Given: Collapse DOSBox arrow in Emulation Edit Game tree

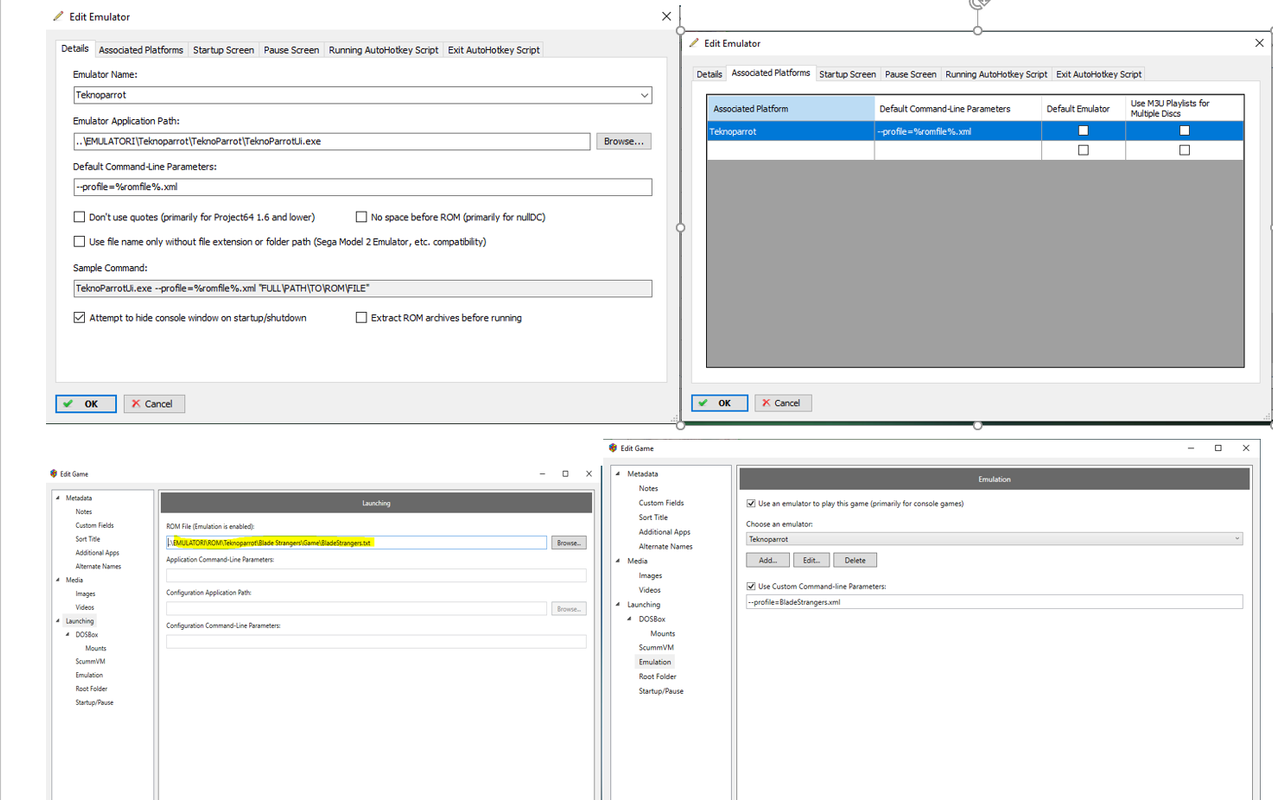Looking at the screenshot, I should click(630, 619).
